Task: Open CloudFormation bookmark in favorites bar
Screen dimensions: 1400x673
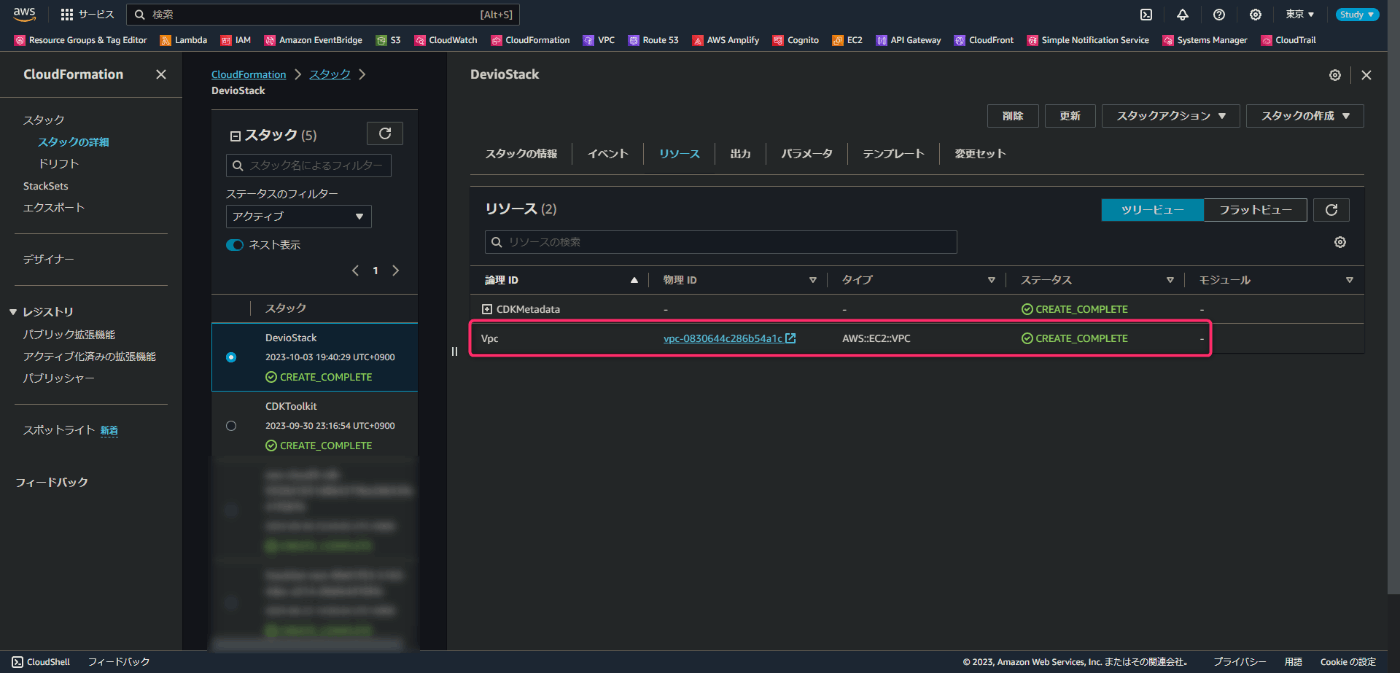Action: (530, 40)
